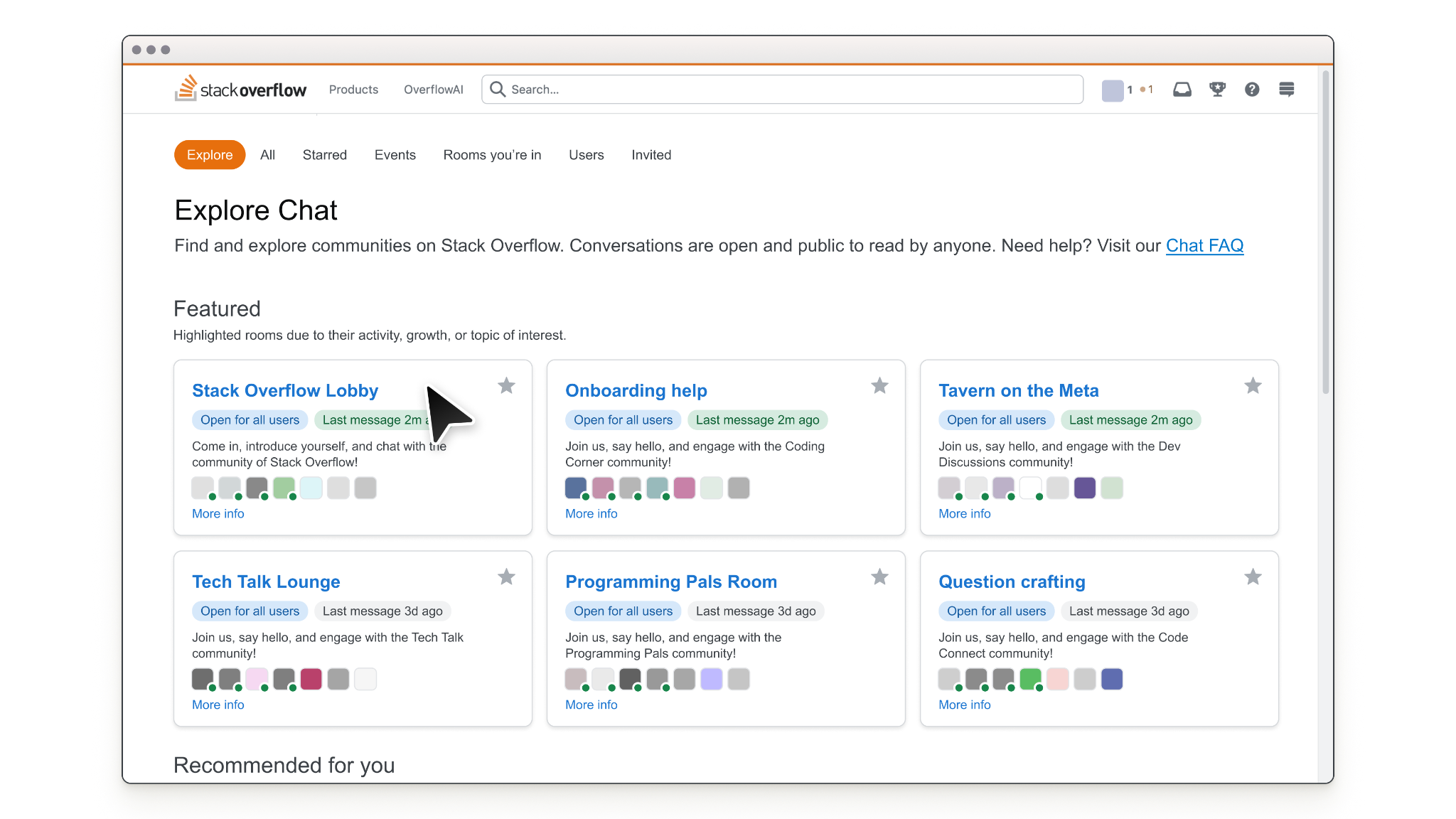Switch to the Starred tab
The height and width of the screenshot is (819, 1456).
pos(324,155)
